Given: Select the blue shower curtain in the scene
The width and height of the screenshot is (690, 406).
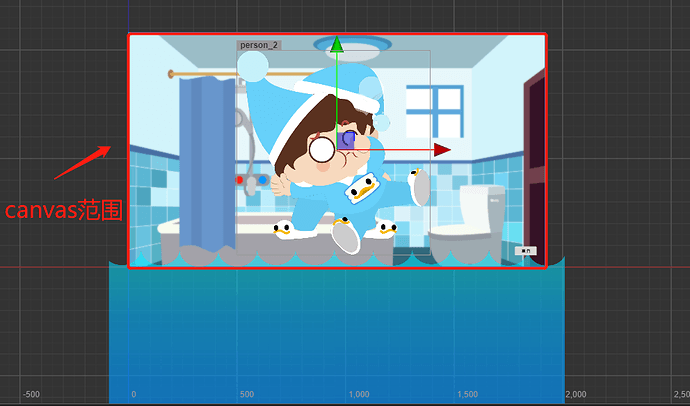Looking at the screenshot, I should (x=207, y=165).
